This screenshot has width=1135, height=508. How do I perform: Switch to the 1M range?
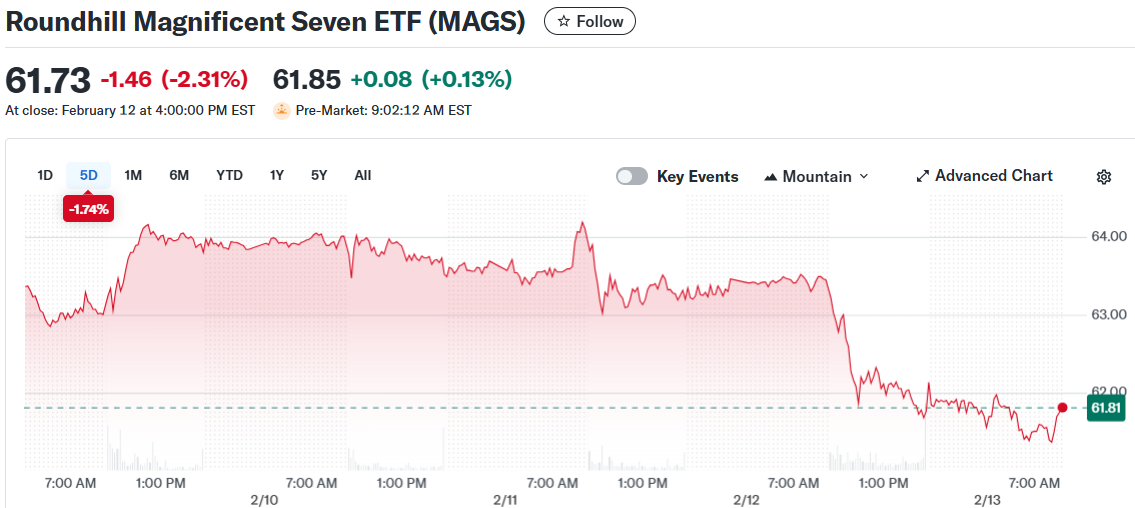point(133,175)
